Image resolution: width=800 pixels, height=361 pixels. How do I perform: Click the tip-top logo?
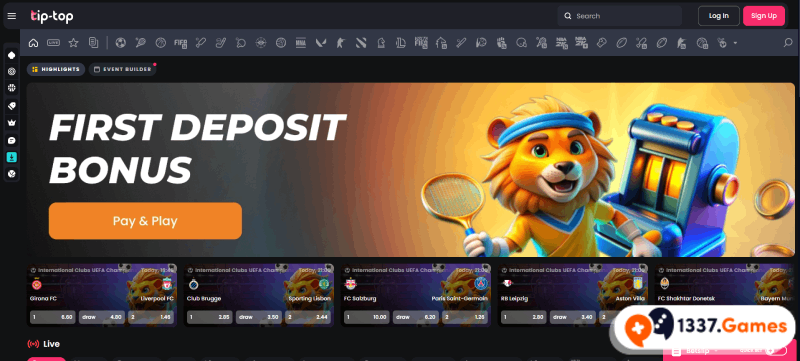(x=52, y=16)
